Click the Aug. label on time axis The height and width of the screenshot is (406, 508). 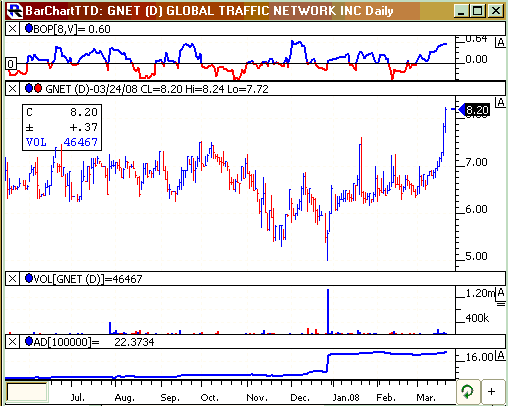click(124, 397)
